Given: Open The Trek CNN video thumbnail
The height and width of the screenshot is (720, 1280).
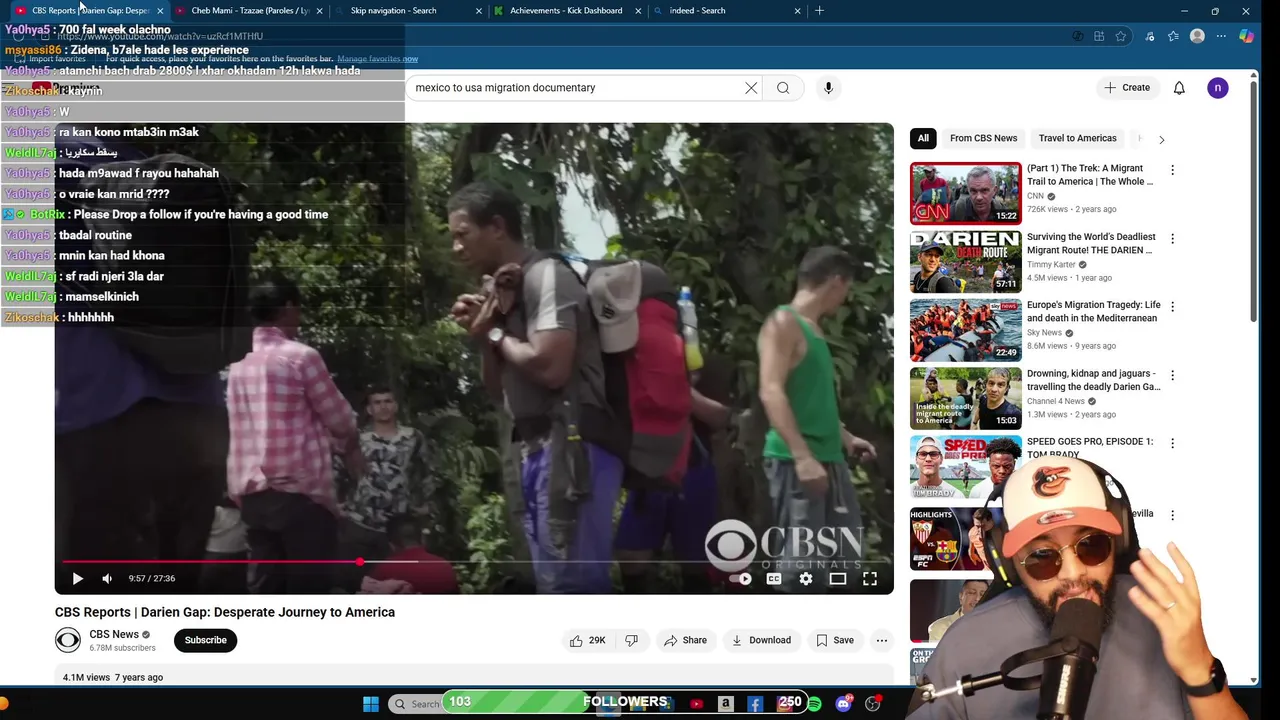Looking at the screenshot, I should pos(965,193).
